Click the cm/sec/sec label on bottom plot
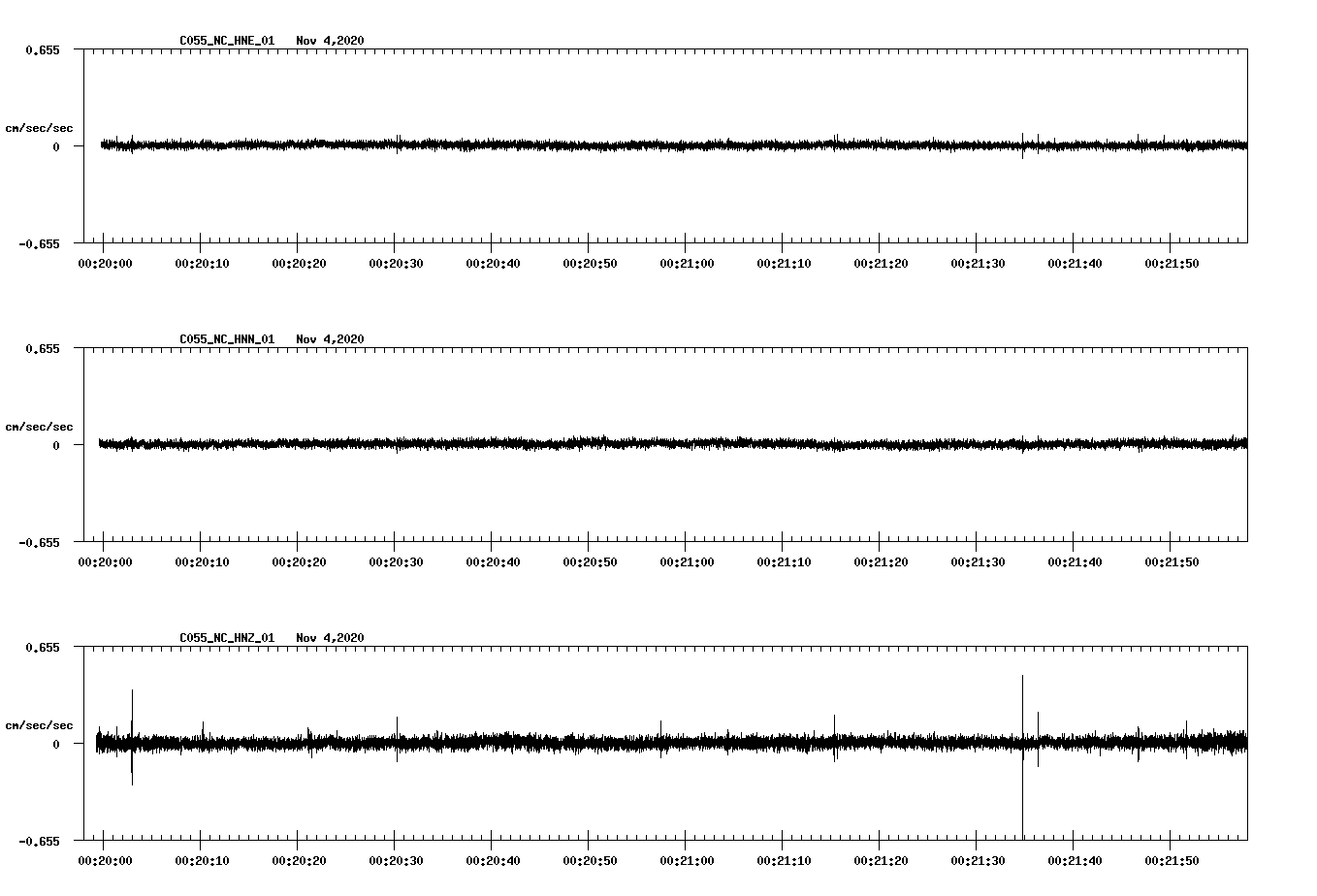The image size is (1317, 896). pyautogui.click(x=40, y=723)
